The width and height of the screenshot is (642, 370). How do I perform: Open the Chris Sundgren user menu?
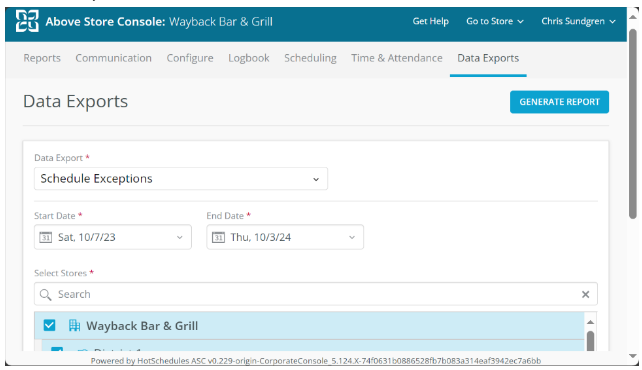tap(578, 21)
